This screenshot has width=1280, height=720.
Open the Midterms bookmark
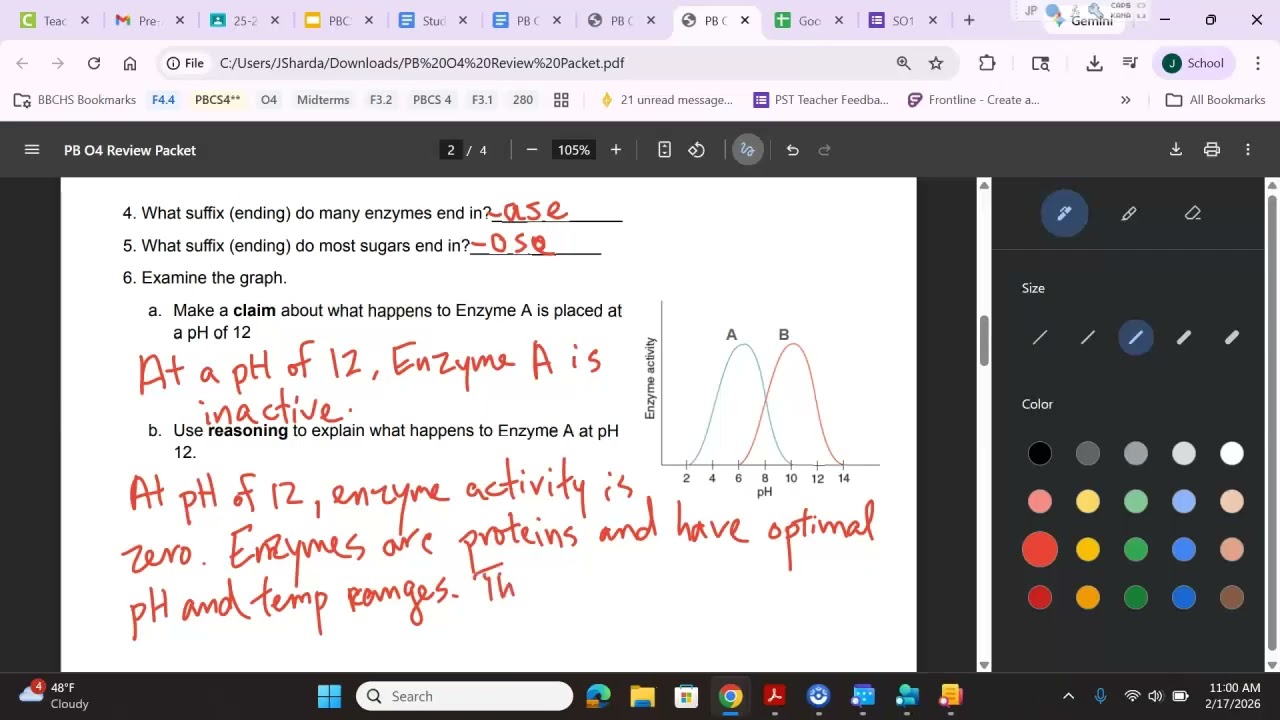[x=323, y=100]
